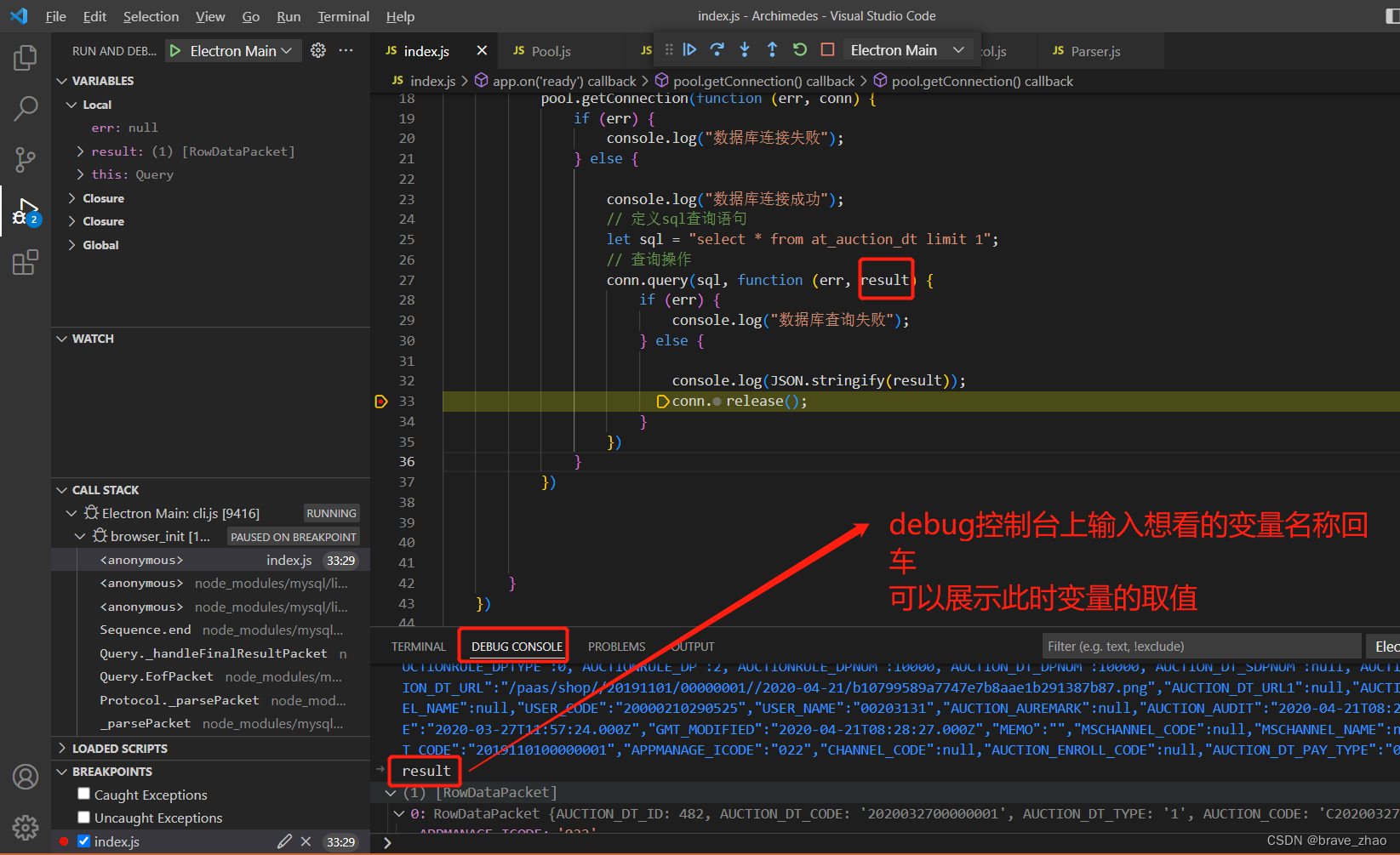Toggle the Caught Exceptions checkbox

83,794
